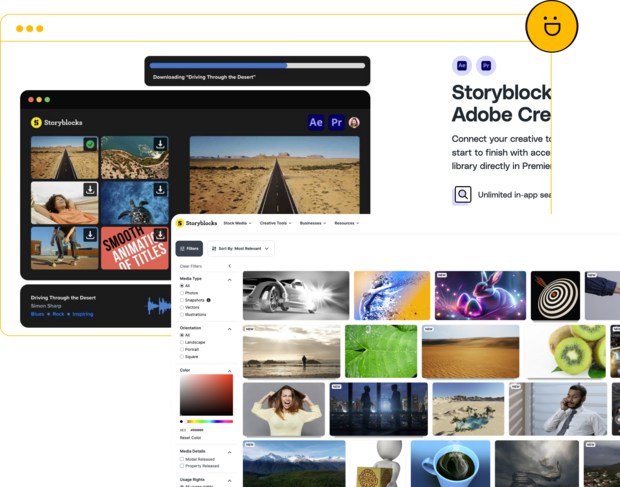Collapse the Color filter section
Image resolution: width=620 pixels, height=487 pixels.
pos(229,371)
